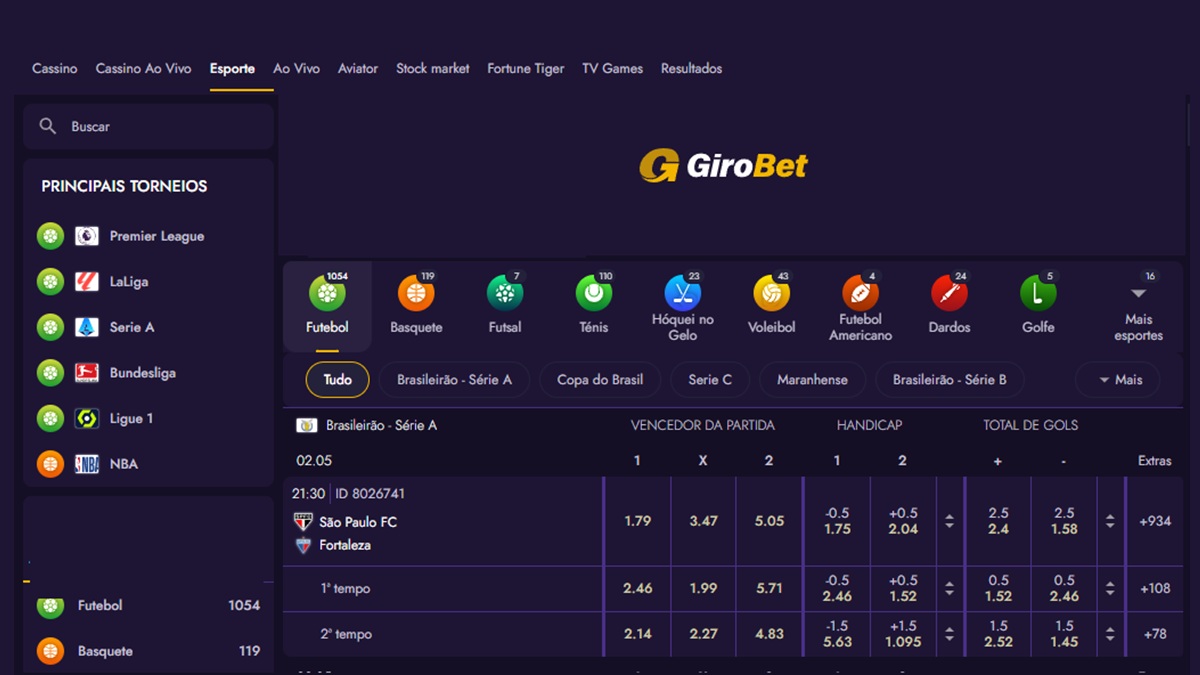Click the Serie A logo icon
The height and width of the screenshot is (675, 1200).
click(87, 327)
